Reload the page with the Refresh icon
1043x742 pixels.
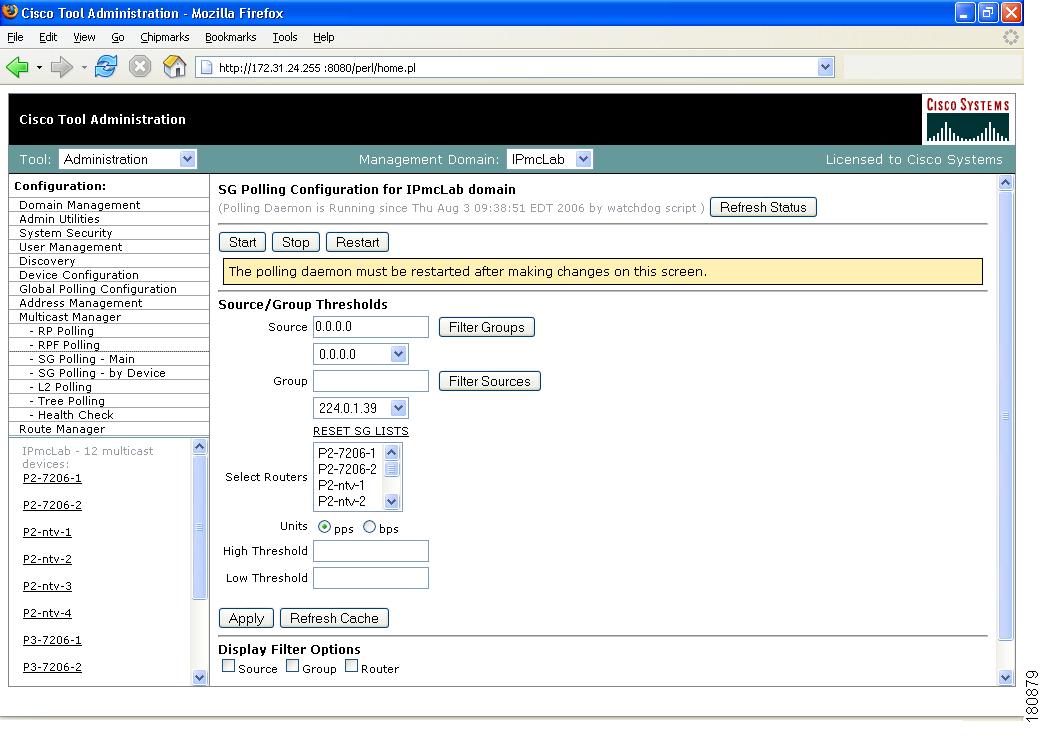(x=106, y=67)
